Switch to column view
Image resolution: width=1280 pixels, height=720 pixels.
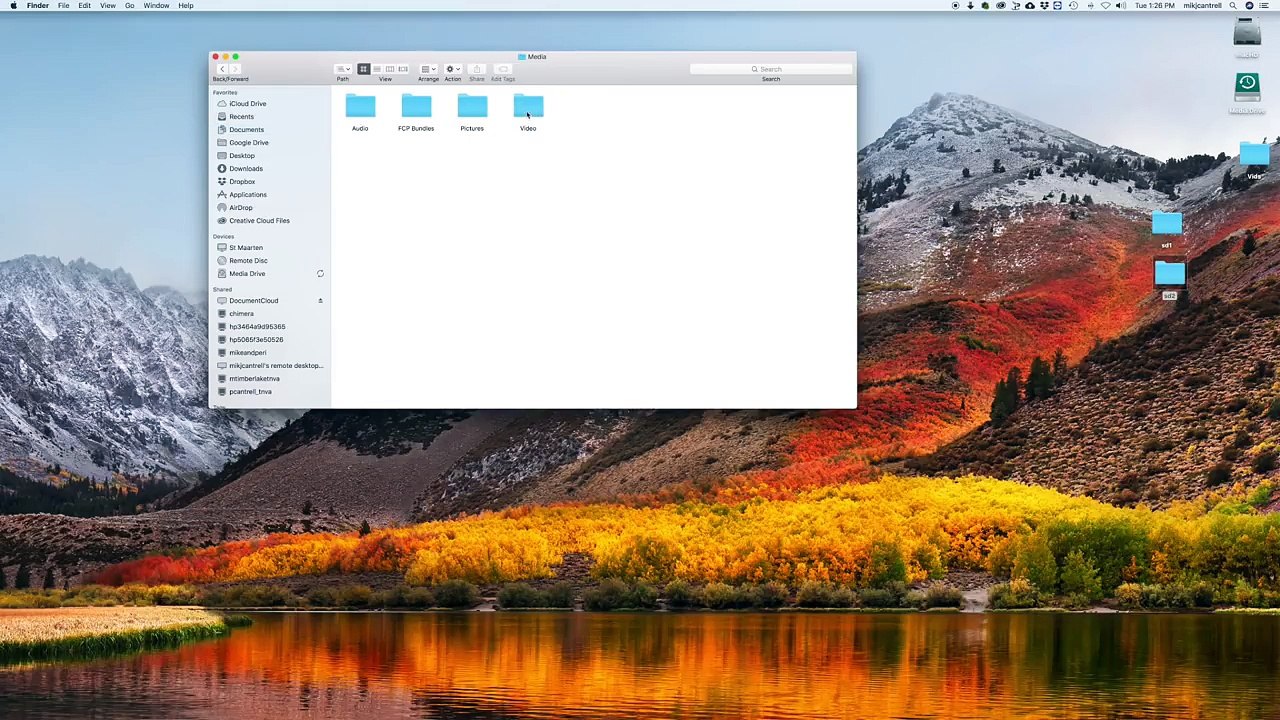(x=390, y=69)
